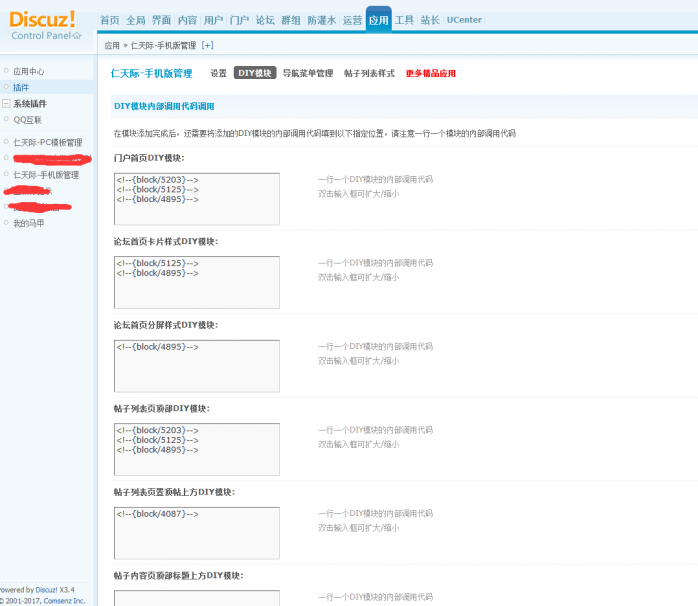698x606 pixels.
Task: Click the 论坛首页卡片样式DIY模块: label
Action: 166,241
